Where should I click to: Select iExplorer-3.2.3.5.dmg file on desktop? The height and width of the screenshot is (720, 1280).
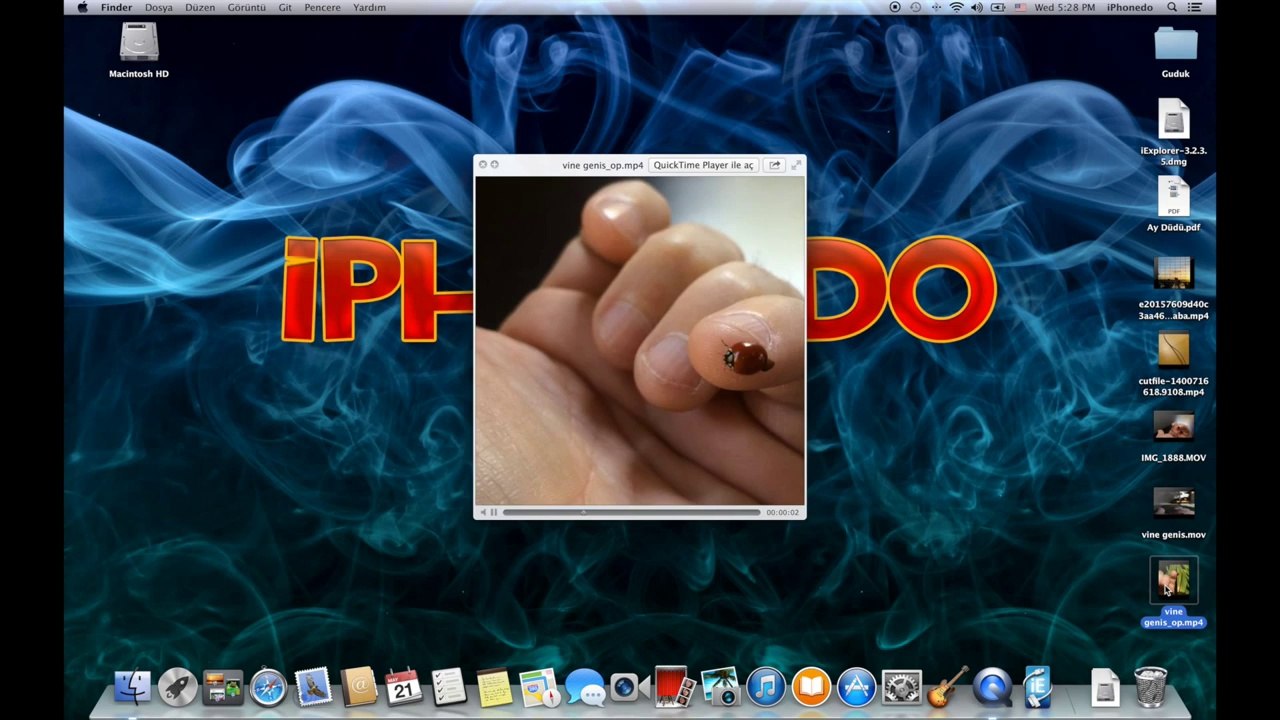pyautogui.click(x=1174, y=119)
